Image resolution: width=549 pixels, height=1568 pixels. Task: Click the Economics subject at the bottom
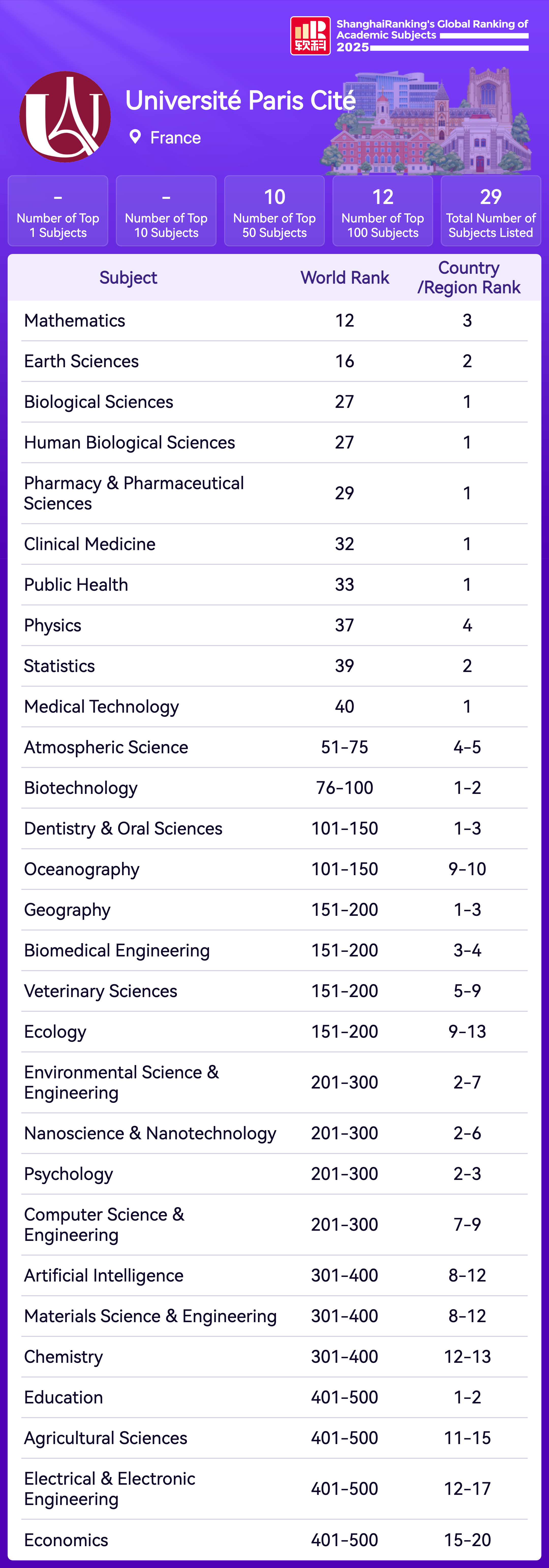pyautogui.click(x=66, y=1539)
